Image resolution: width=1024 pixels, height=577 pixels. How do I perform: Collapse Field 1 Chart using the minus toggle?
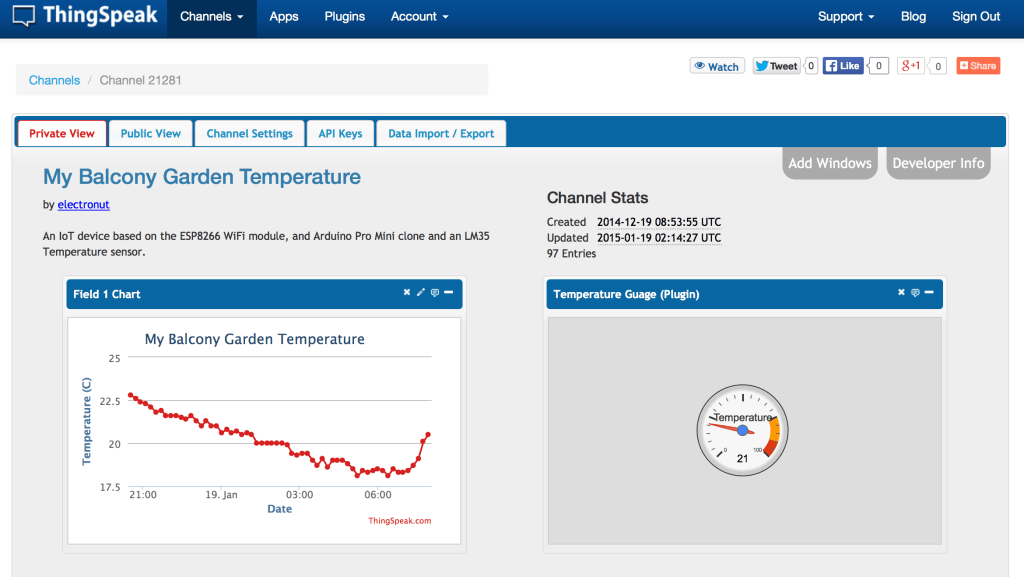[448, 292]
